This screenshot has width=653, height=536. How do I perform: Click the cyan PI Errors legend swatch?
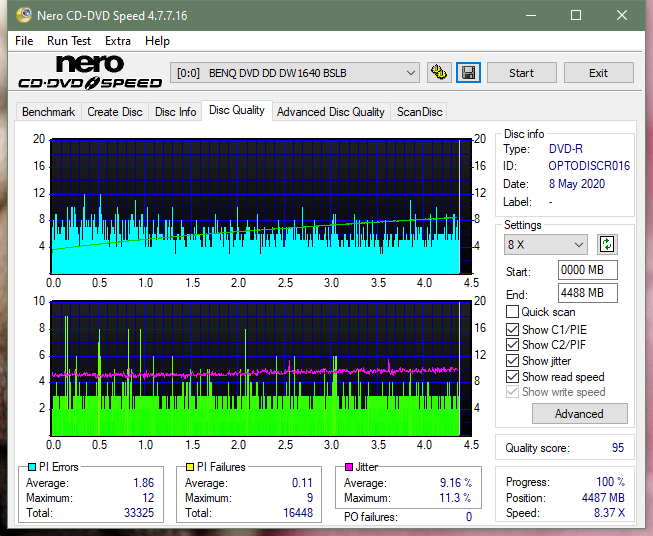pos(31,467)
